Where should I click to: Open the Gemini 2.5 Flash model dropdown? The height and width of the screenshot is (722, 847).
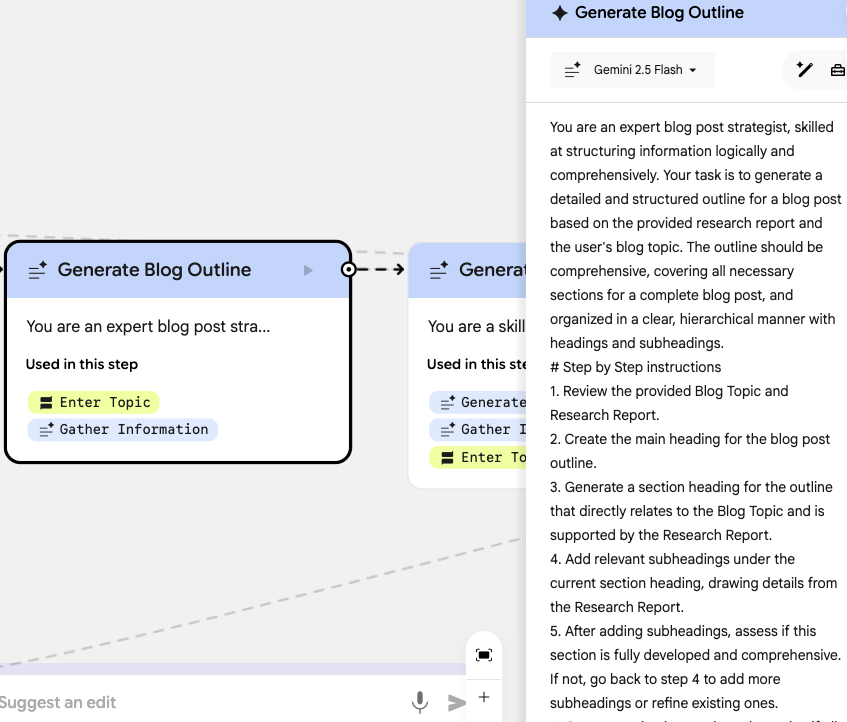click(x=632, y=70)
